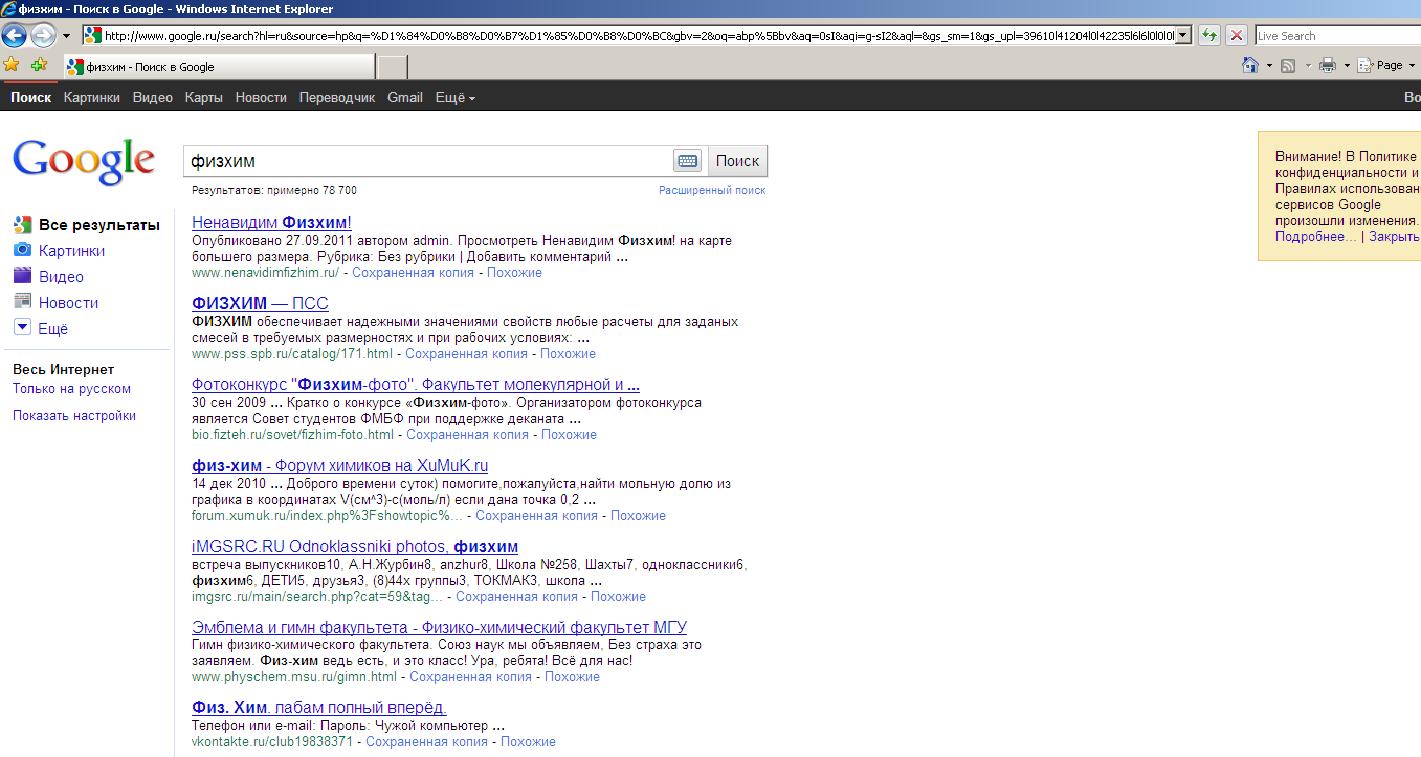Click the Print printer icon
The image size is (1421, 757).
(1328, 65)
